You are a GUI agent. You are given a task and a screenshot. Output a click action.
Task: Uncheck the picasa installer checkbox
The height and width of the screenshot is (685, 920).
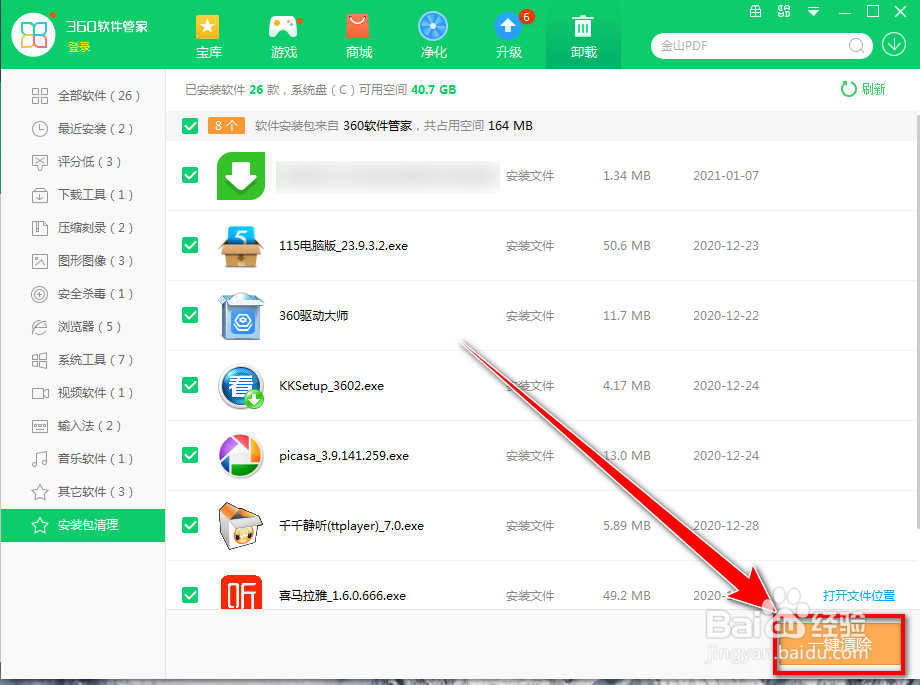click(189, 455)
